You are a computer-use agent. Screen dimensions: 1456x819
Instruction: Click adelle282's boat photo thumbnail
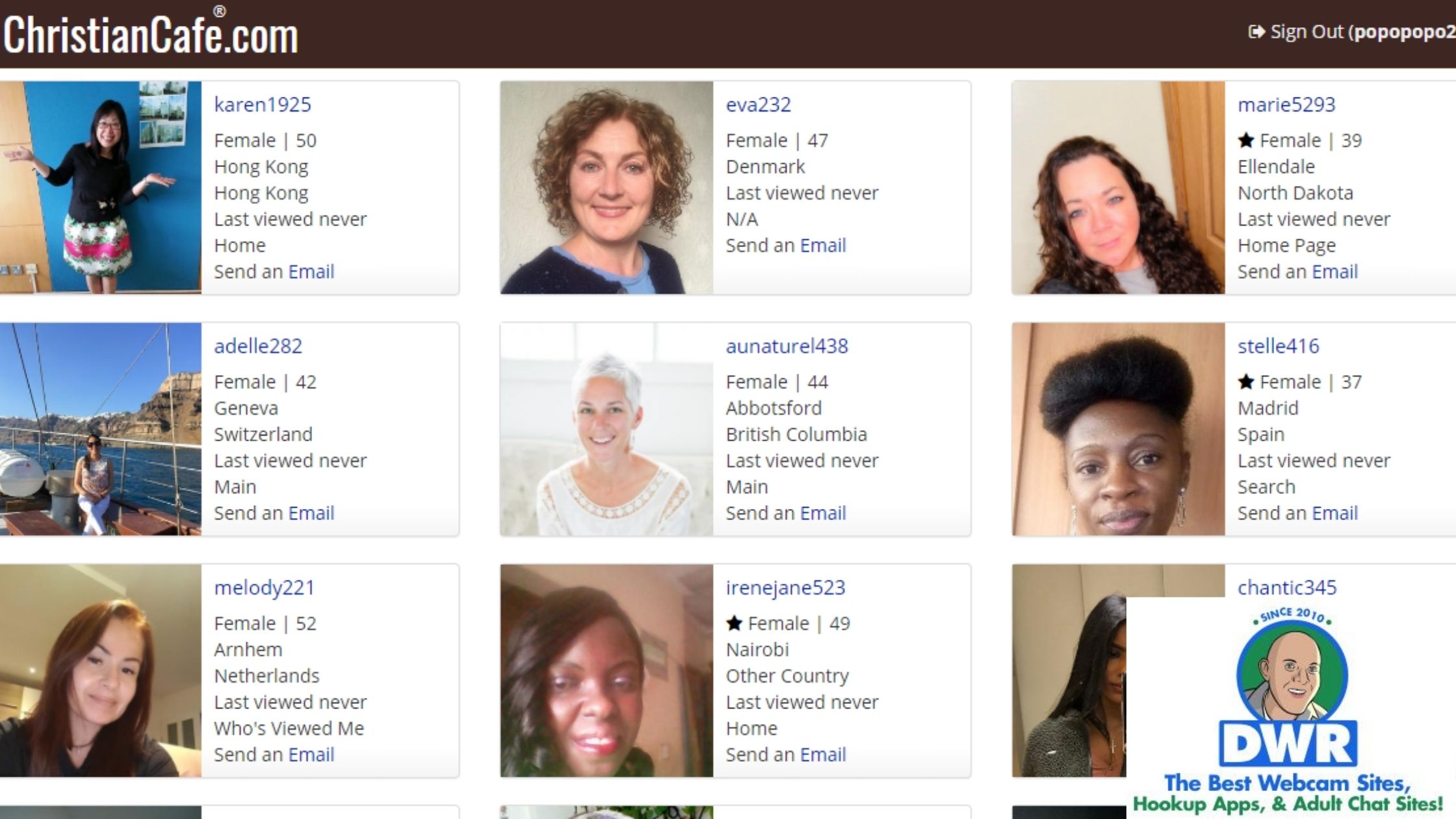coord(101,429)
